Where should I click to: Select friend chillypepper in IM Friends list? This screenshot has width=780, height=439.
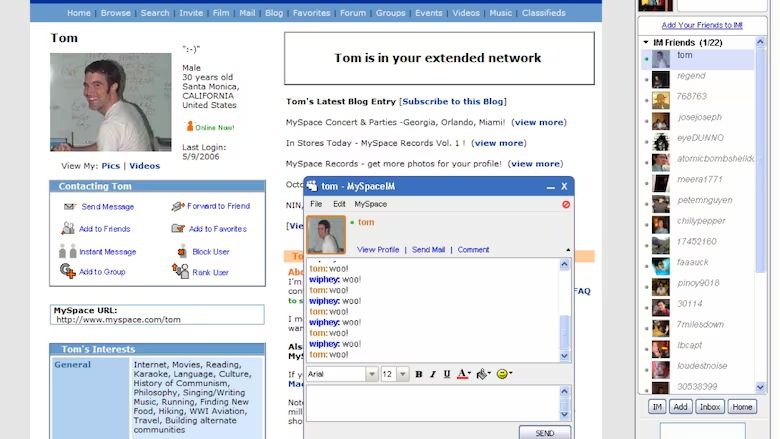coord(698,225)
